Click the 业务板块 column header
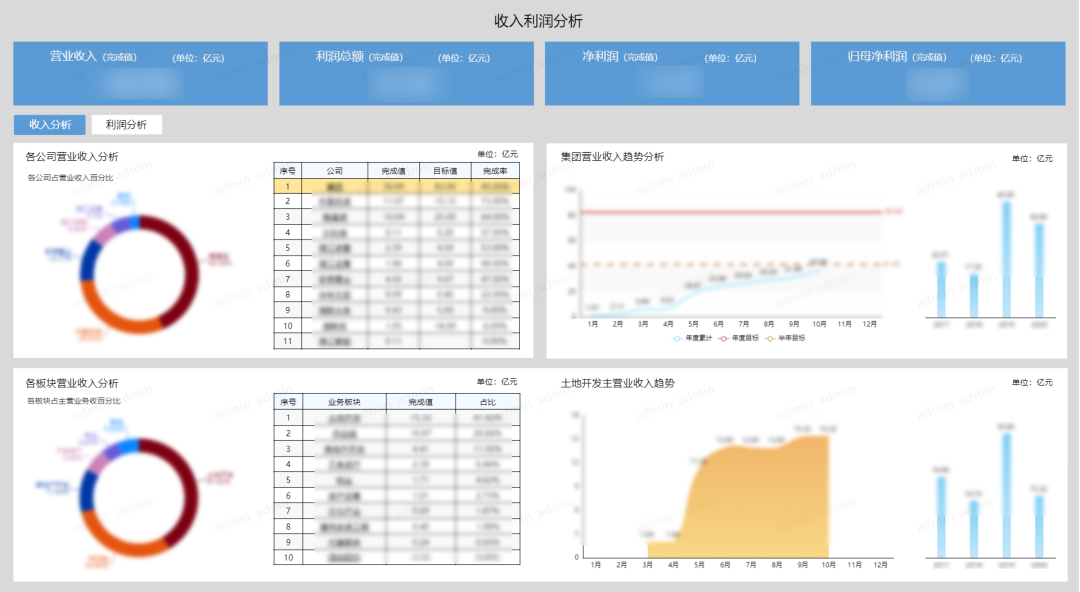This screenshot has height=592, width=1080. click(x=342, y=402)
